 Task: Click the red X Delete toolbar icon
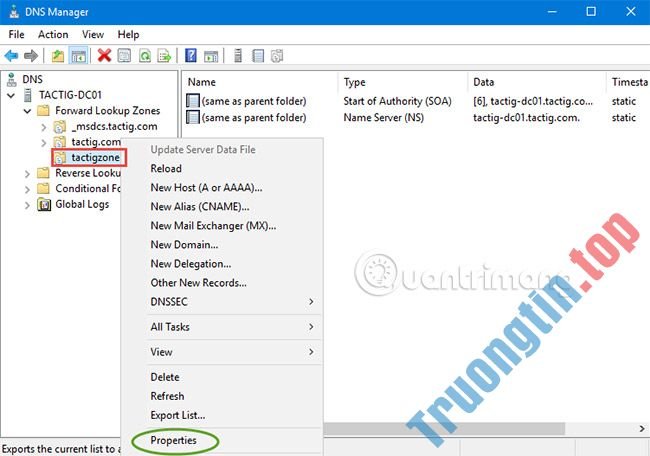tap(104, 55)
